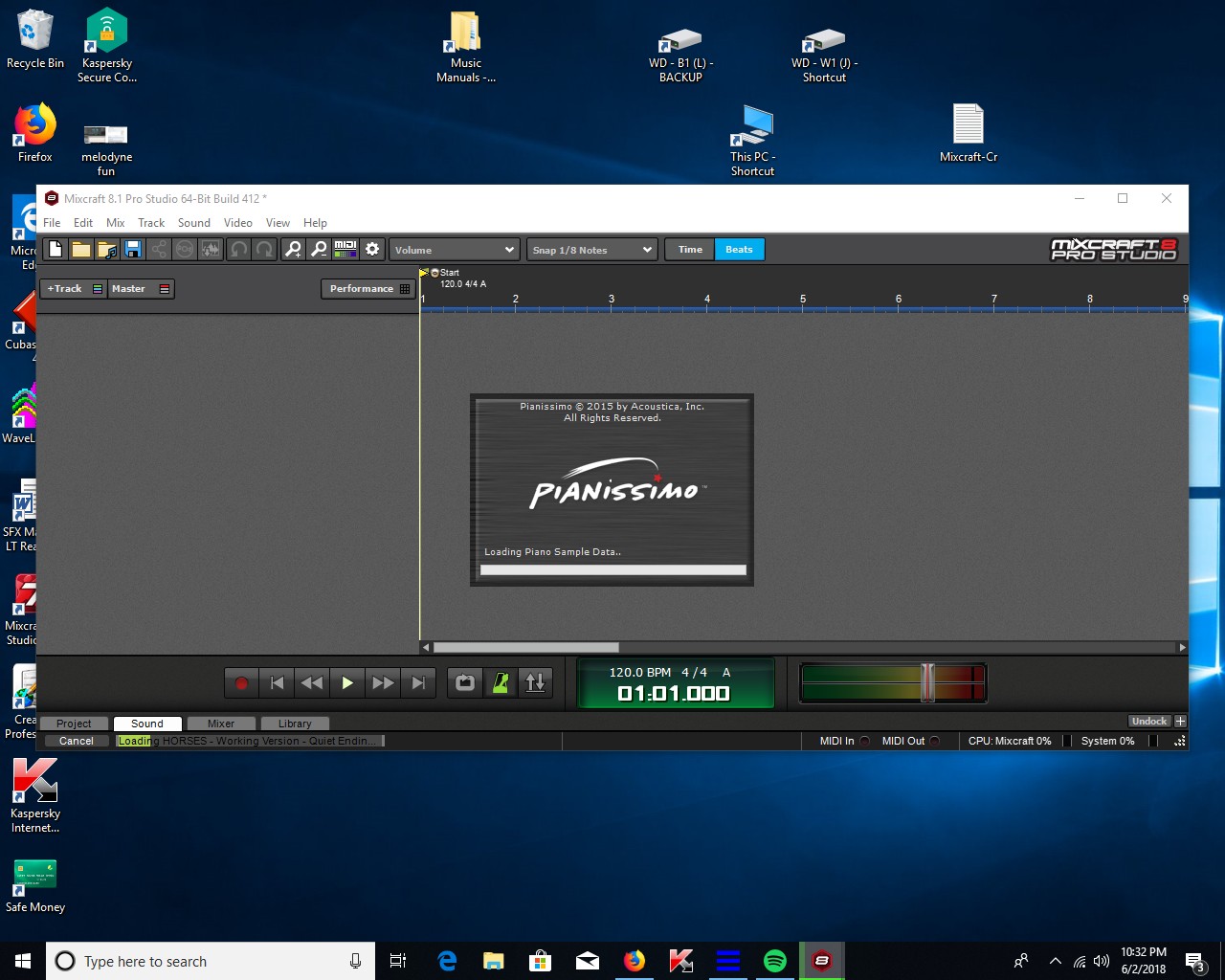Click the redo arrow icon

tap(264, 249)
